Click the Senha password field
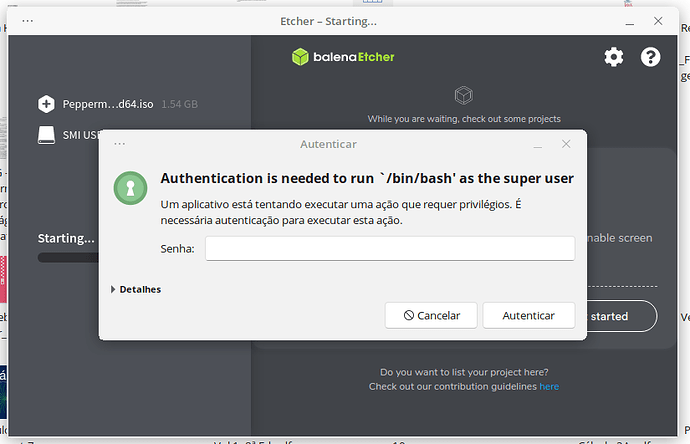 (x=390, y=249)
